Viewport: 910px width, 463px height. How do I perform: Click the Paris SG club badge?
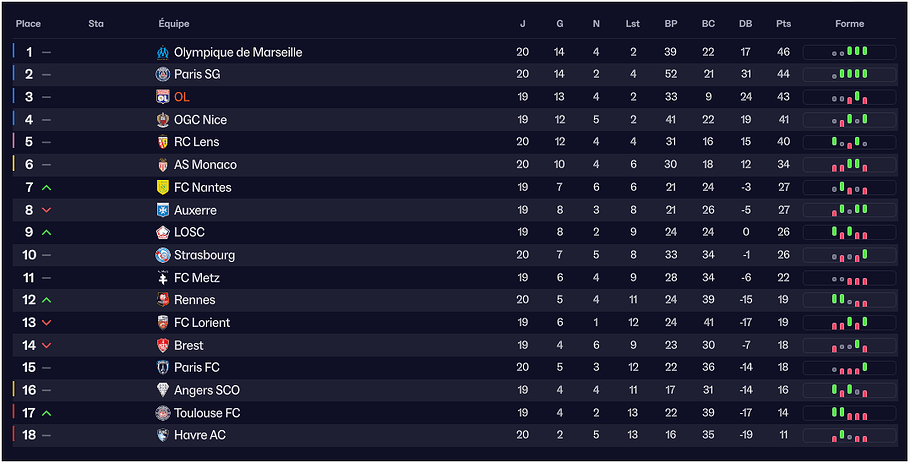163,74
